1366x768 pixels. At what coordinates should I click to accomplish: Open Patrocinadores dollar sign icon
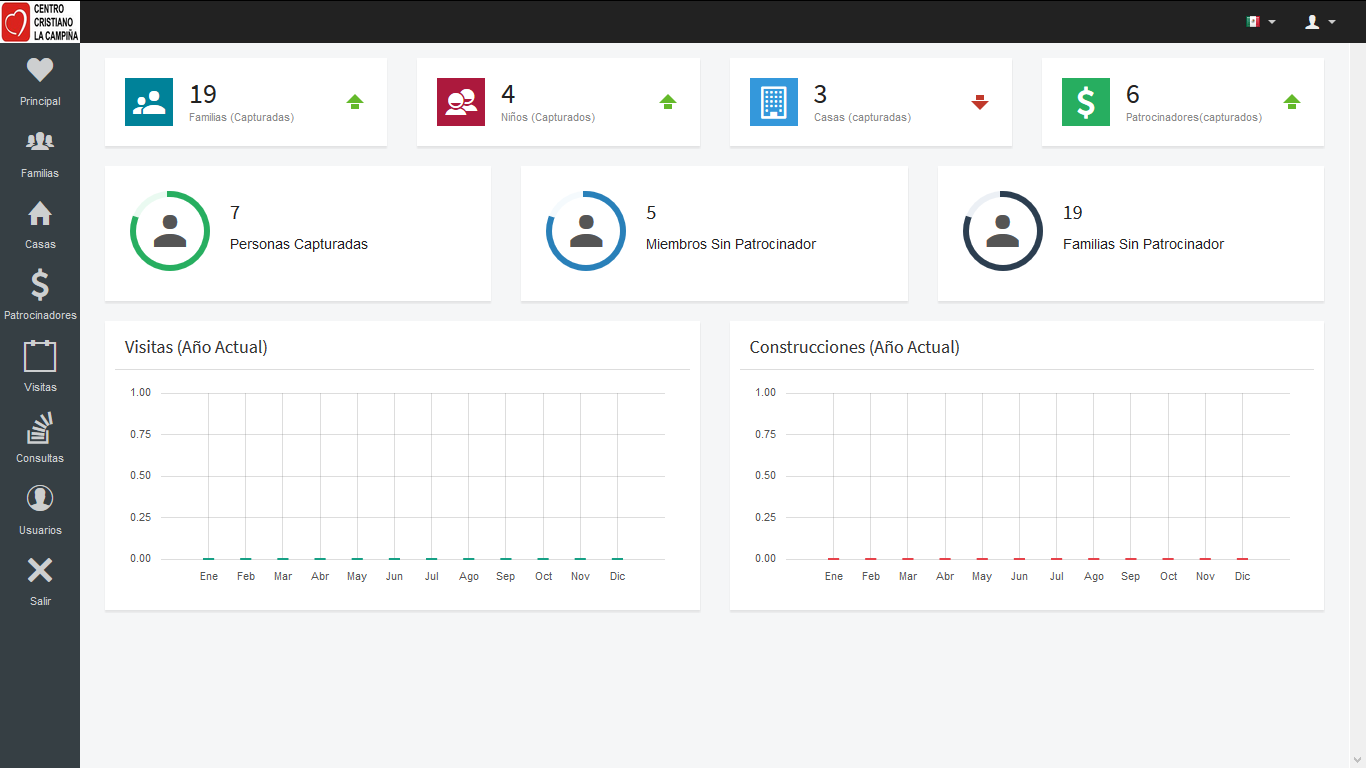coord(40,285)
